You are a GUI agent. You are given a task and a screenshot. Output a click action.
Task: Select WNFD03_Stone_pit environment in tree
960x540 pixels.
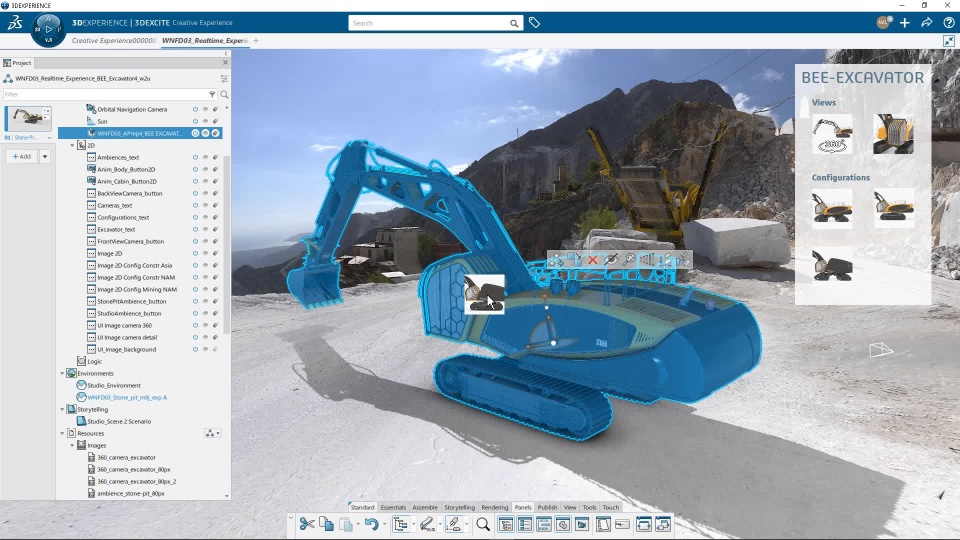pyautogui.click(x=127, y=397)
